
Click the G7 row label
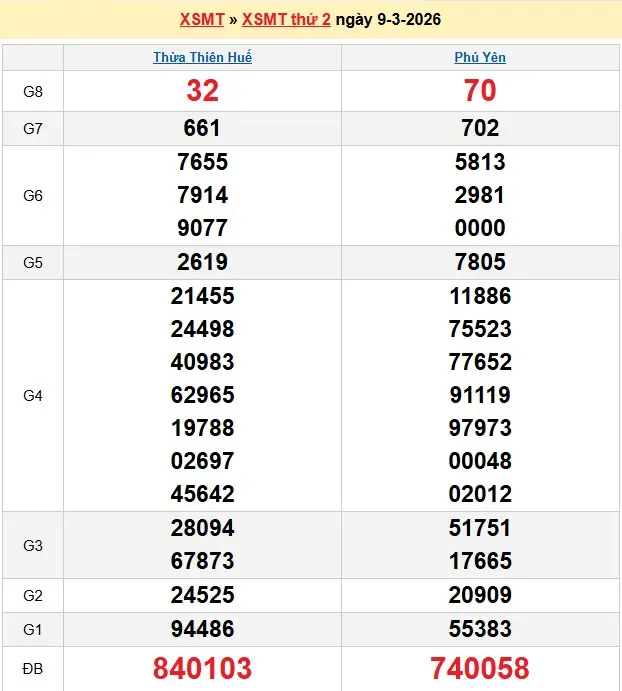coord(33,128)
